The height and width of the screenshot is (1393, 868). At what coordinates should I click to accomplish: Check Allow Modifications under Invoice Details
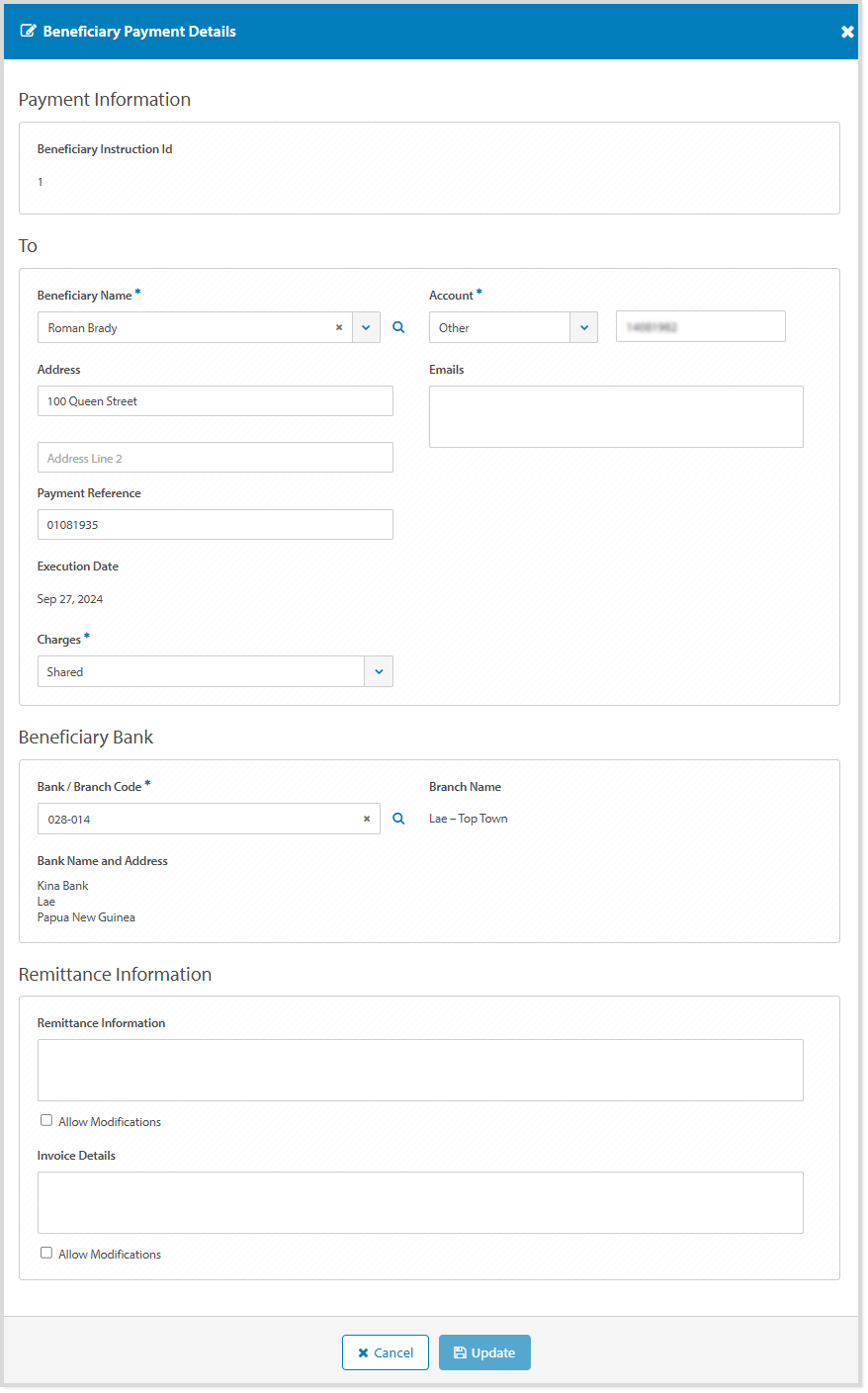click(46, 1252)
